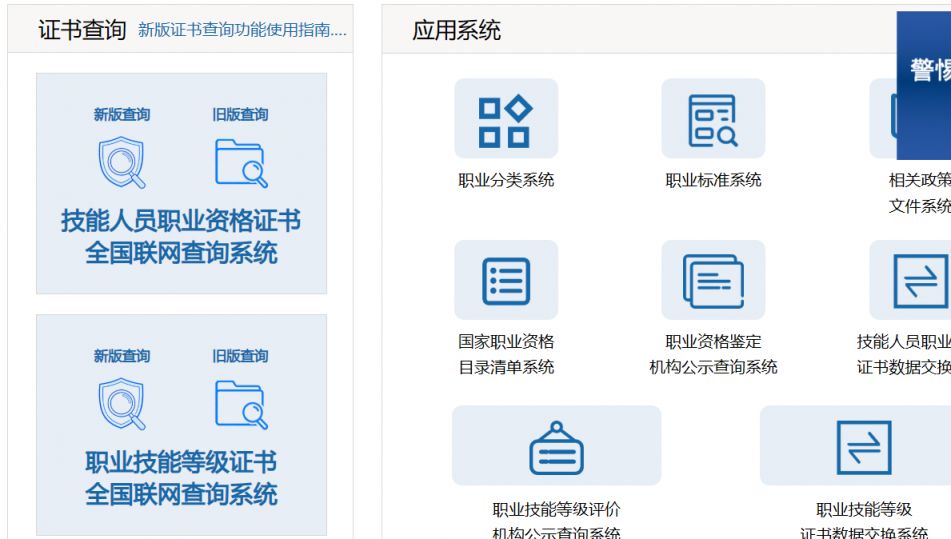Click the 国家职业资格目录清单系统 text label
The height and width of the screenshot is (539, 951).
pos(506,354)
